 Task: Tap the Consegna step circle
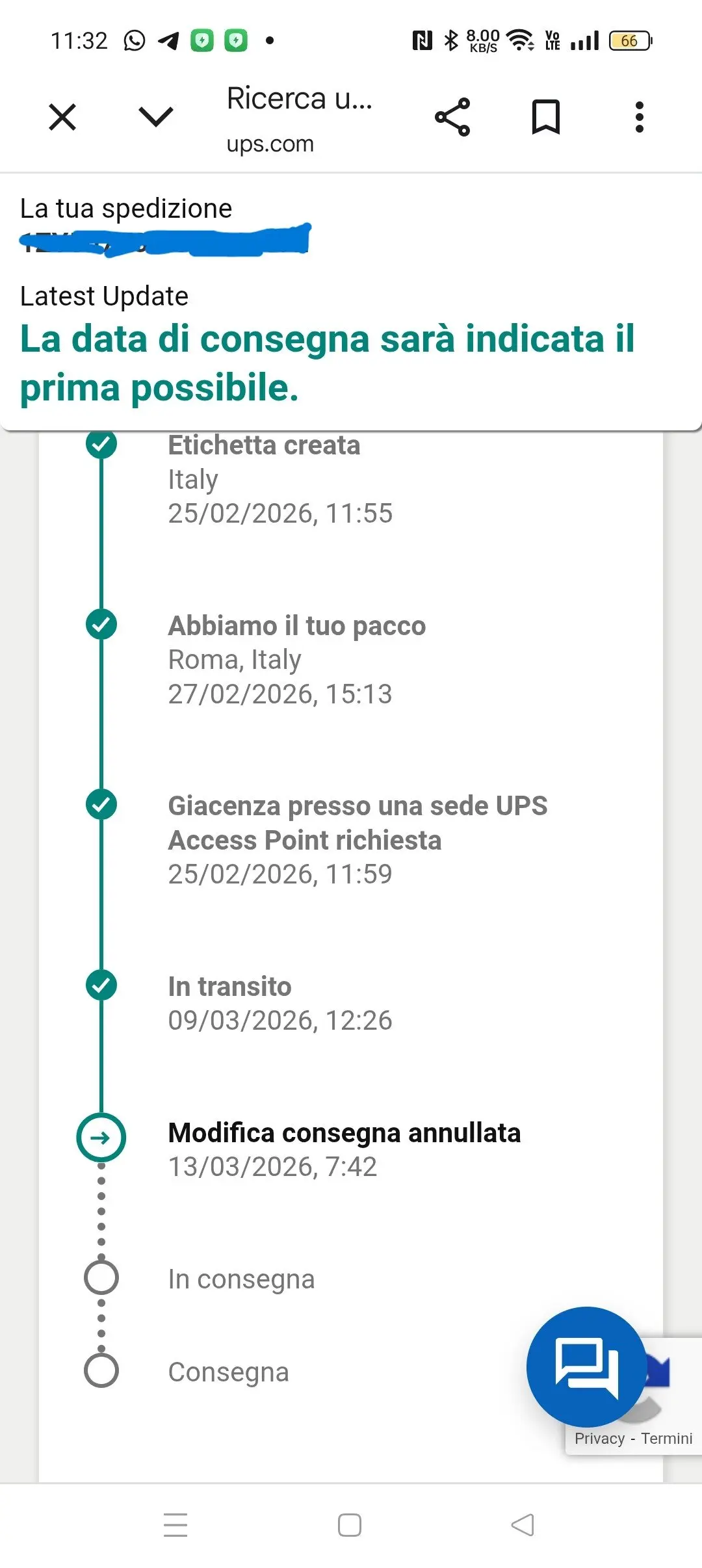[x=101, y=1370]
